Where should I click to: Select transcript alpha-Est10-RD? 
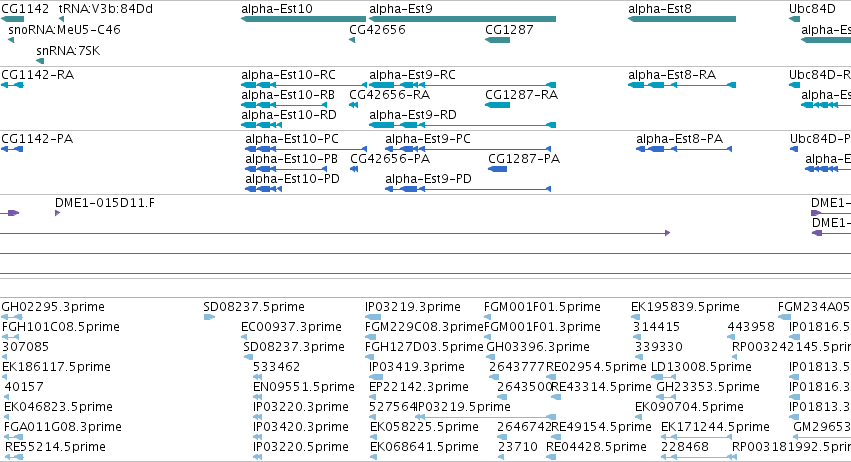click(x=261, y=125)
